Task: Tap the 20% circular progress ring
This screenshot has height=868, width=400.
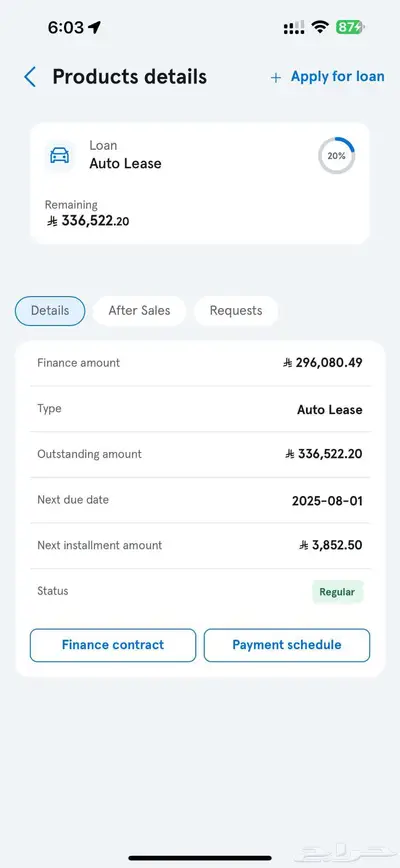Action: coord(336,156)
